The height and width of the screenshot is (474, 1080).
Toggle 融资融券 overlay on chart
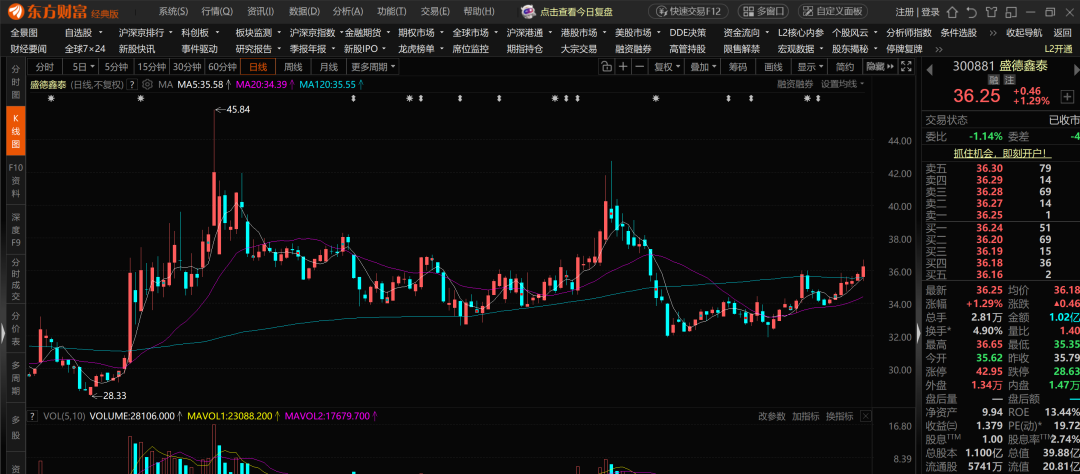point(795,84)
